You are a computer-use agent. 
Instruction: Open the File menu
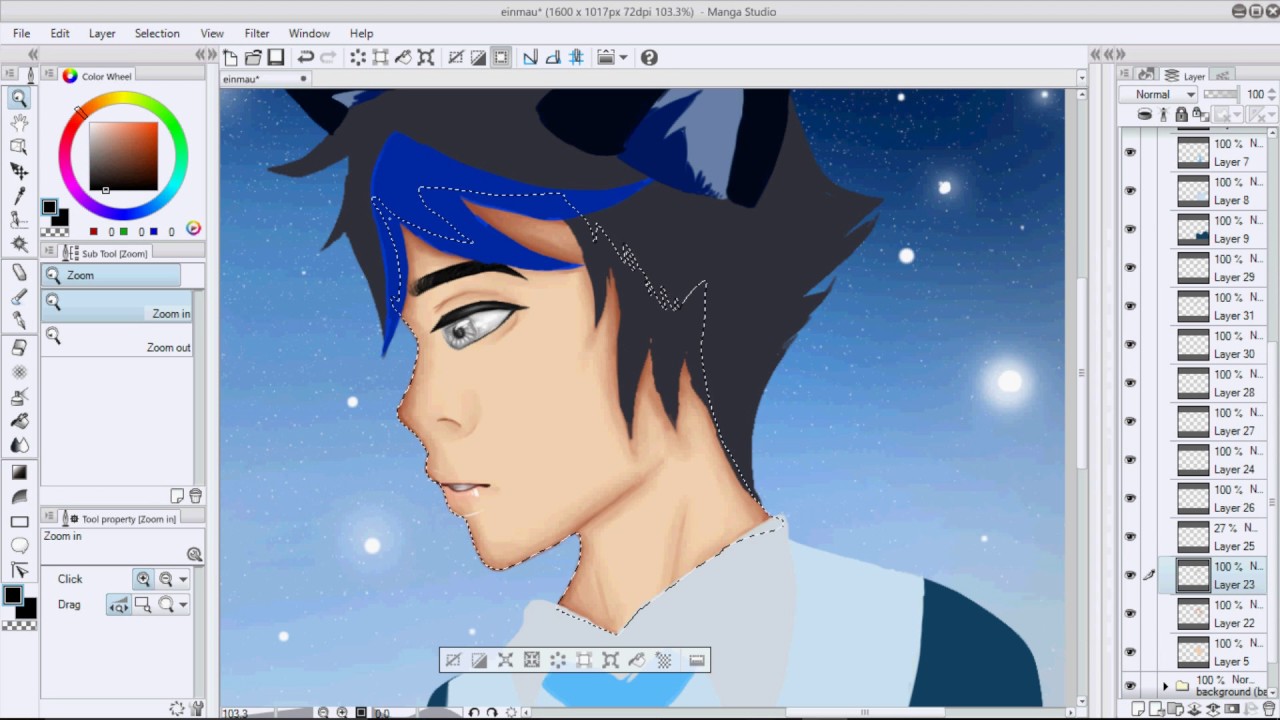tap(22, 33)
